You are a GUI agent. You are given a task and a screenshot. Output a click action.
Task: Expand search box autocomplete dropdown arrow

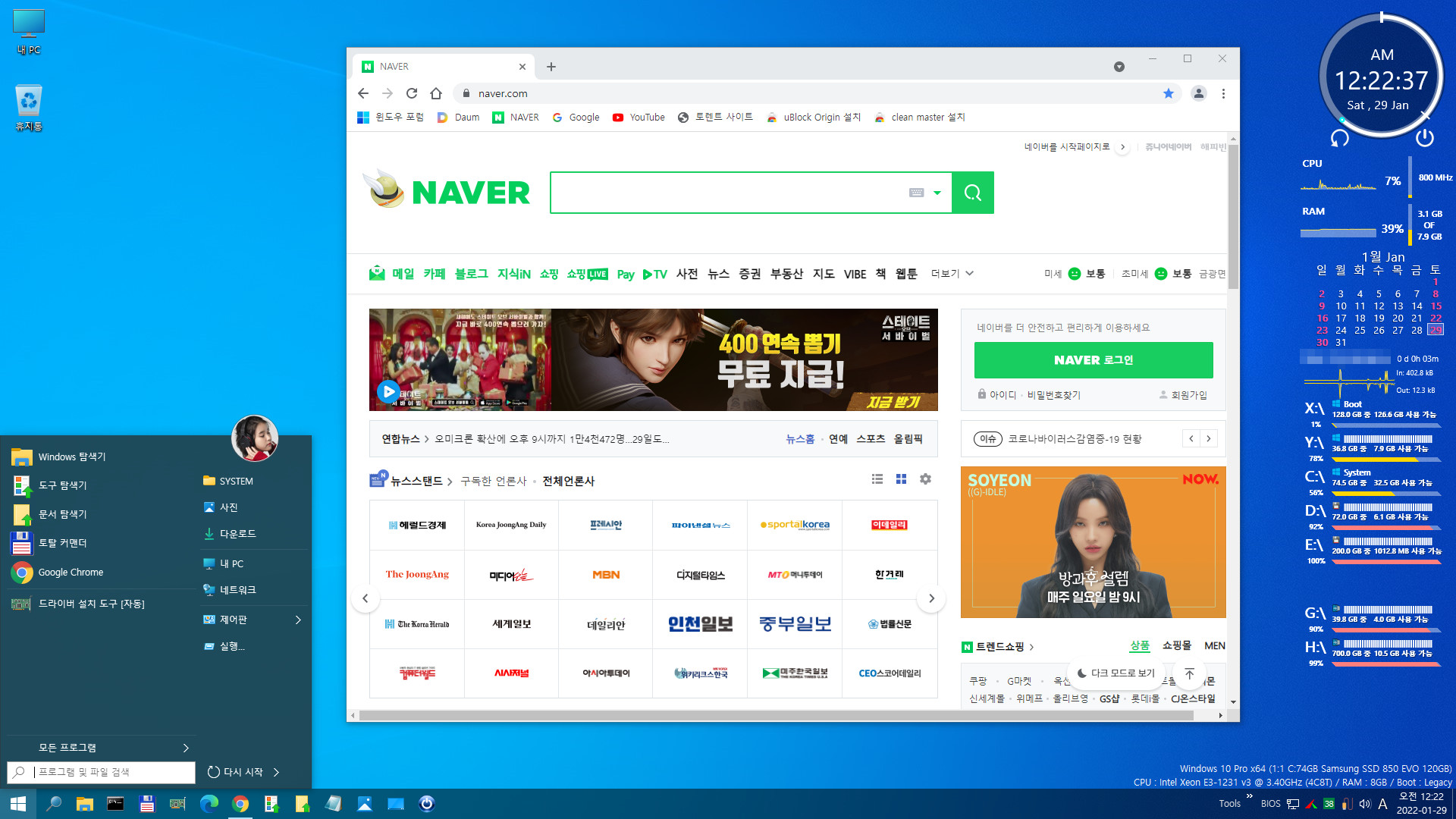click(937, 193)
